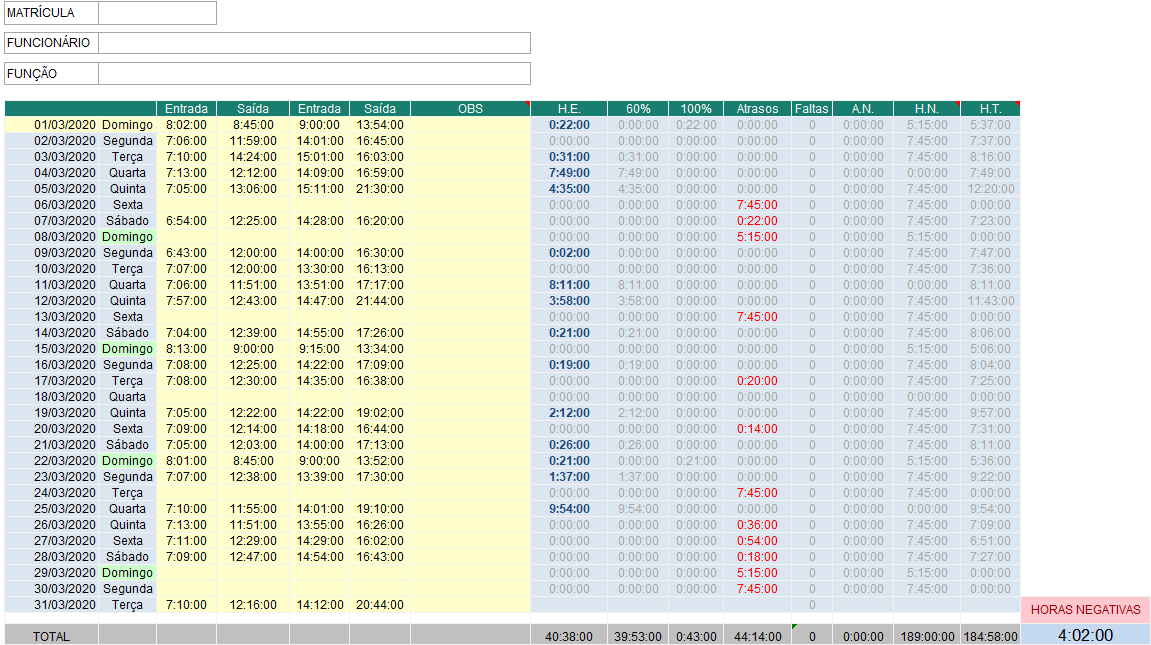Select the 9:54:00 overtime cell

click(569, 509)
